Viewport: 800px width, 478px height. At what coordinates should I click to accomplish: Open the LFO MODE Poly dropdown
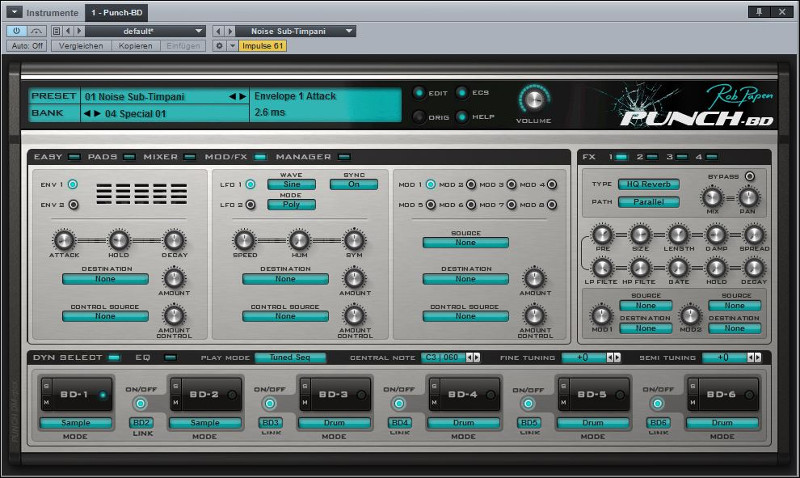(291, 205)
